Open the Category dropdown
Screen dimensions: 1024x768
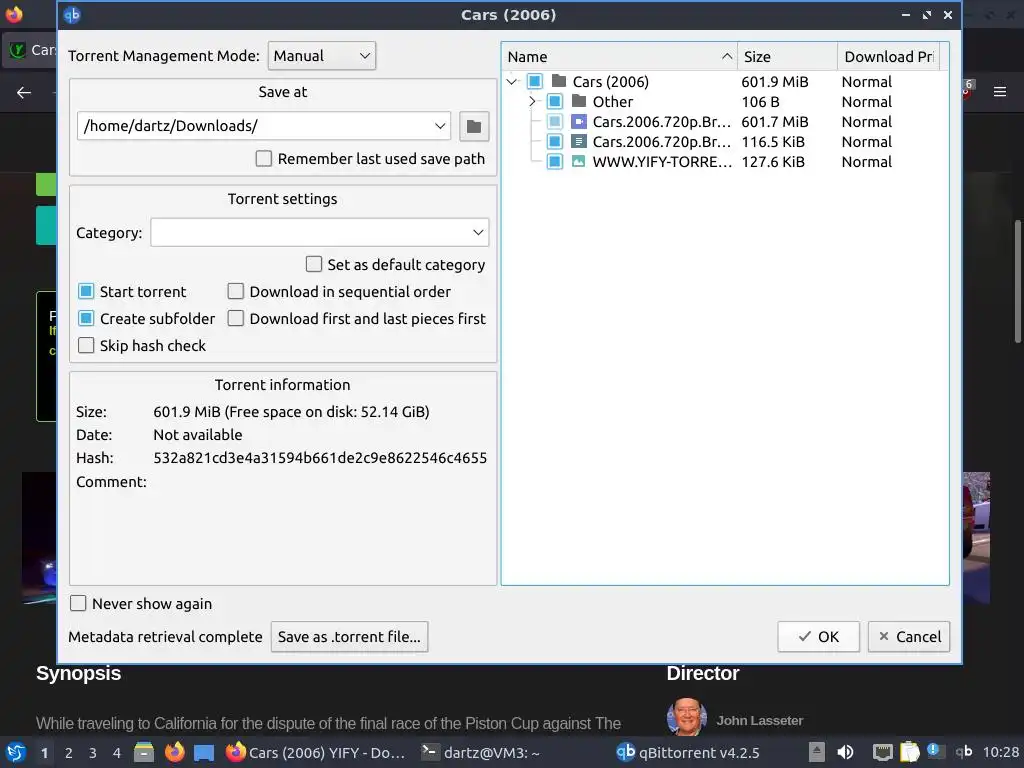click(x=319, y=232)
